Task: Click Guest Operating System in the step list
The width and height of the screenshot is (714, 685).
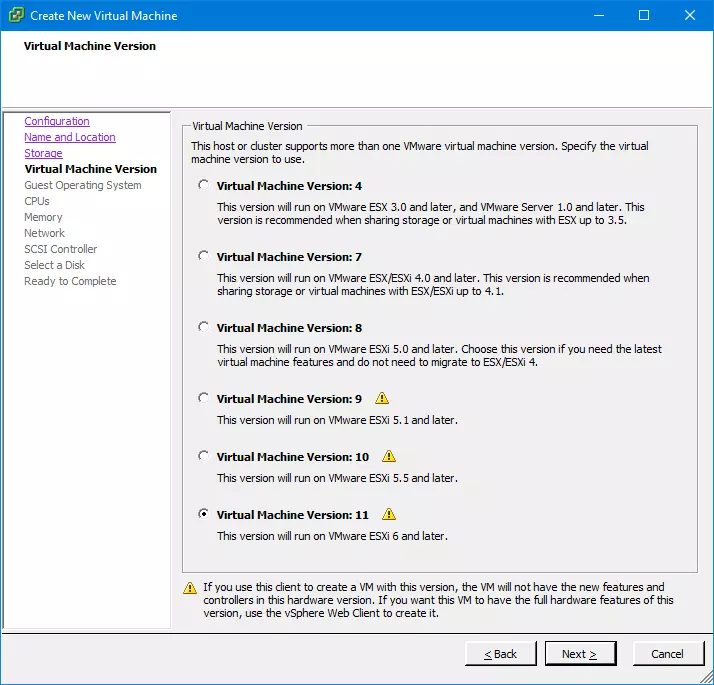Action: pyautogui.click(x=83, y=185)
